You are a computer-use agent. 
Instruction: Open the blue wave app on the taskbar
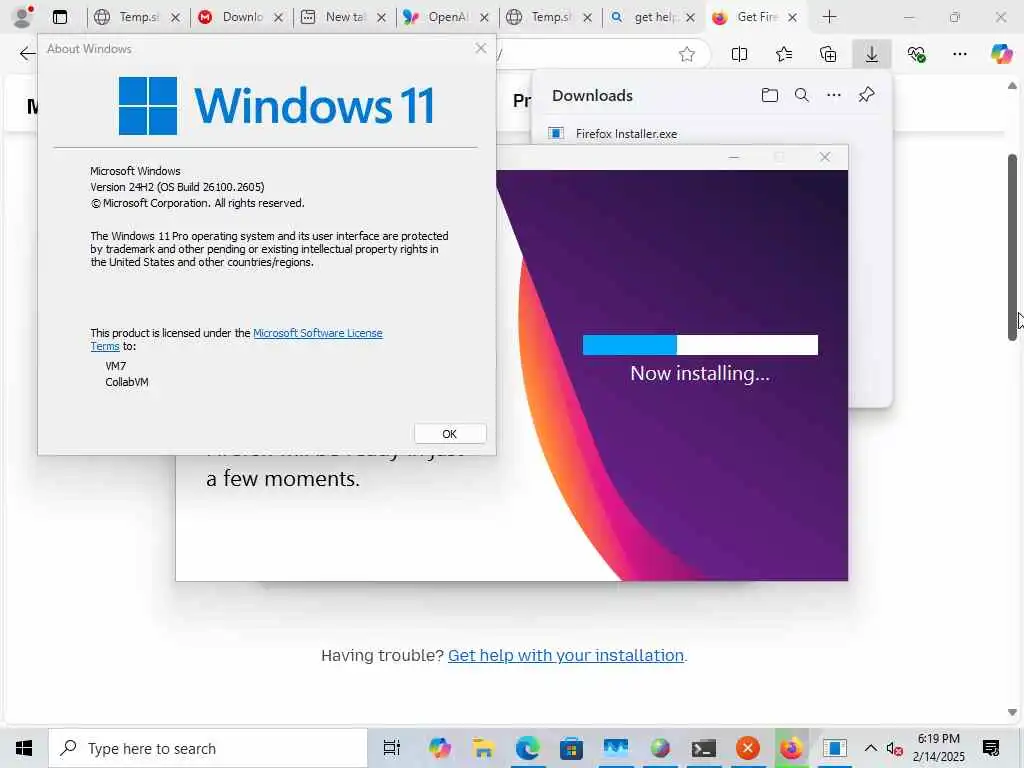pyautogui.click(x=615, y=748)
